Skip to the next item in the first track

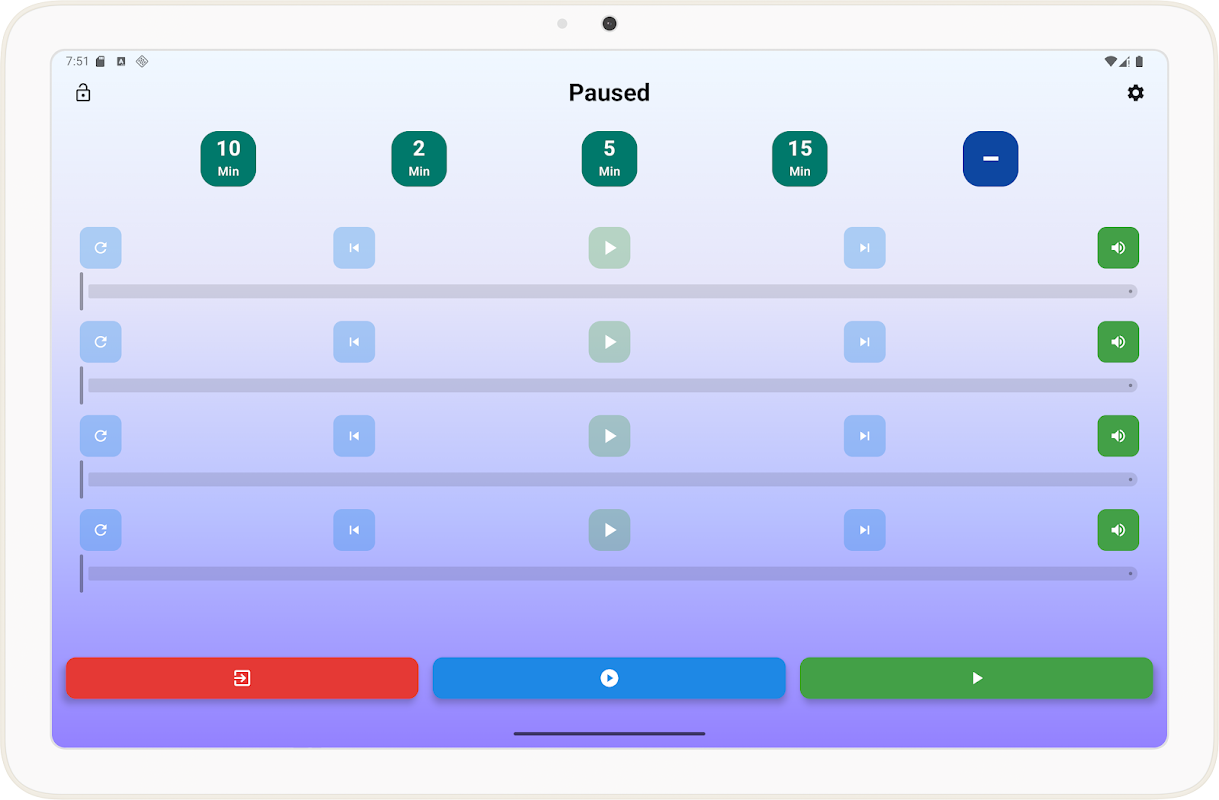864,248
